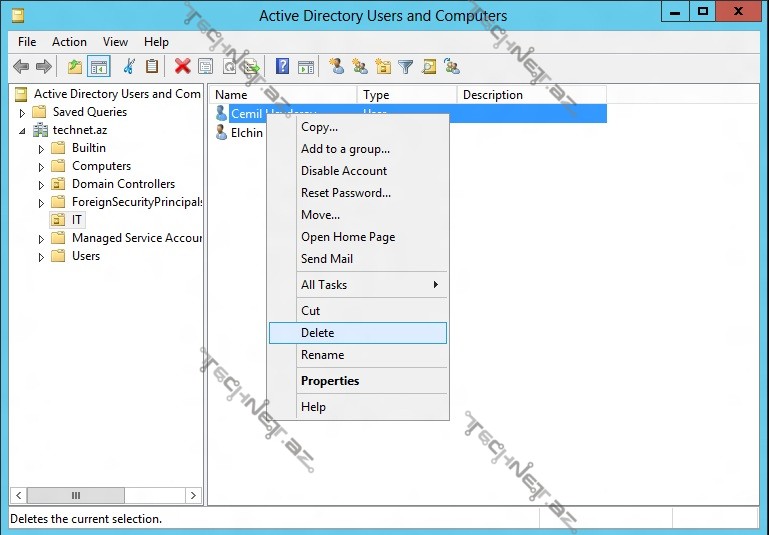Viewport: 769px width, 535px height.
Task: Create a new user with toolbar icon
Action: coord(336,66)
